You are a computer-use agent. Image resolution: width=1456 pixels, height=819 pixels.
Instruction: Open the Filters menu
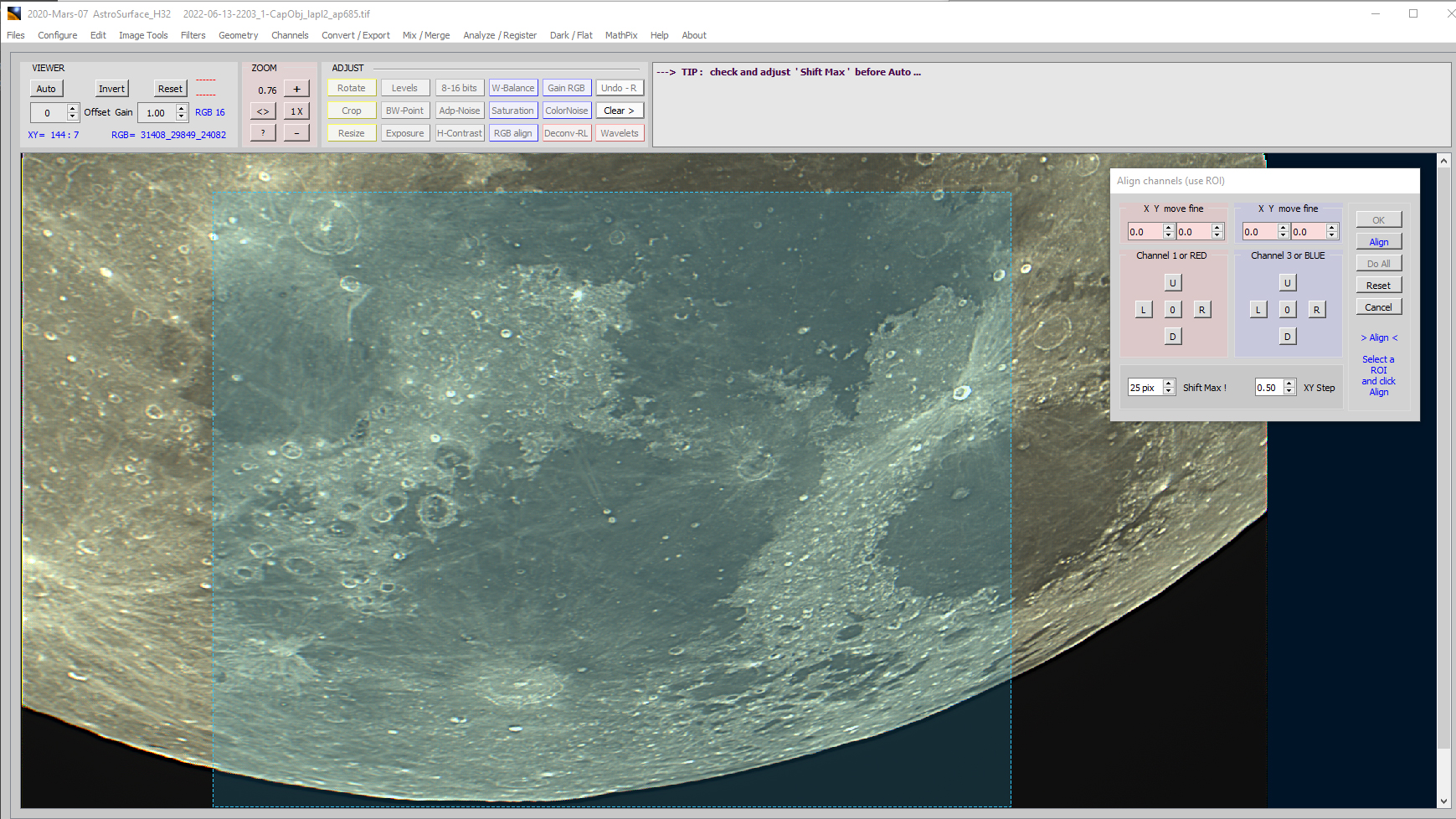click(193, 35)
